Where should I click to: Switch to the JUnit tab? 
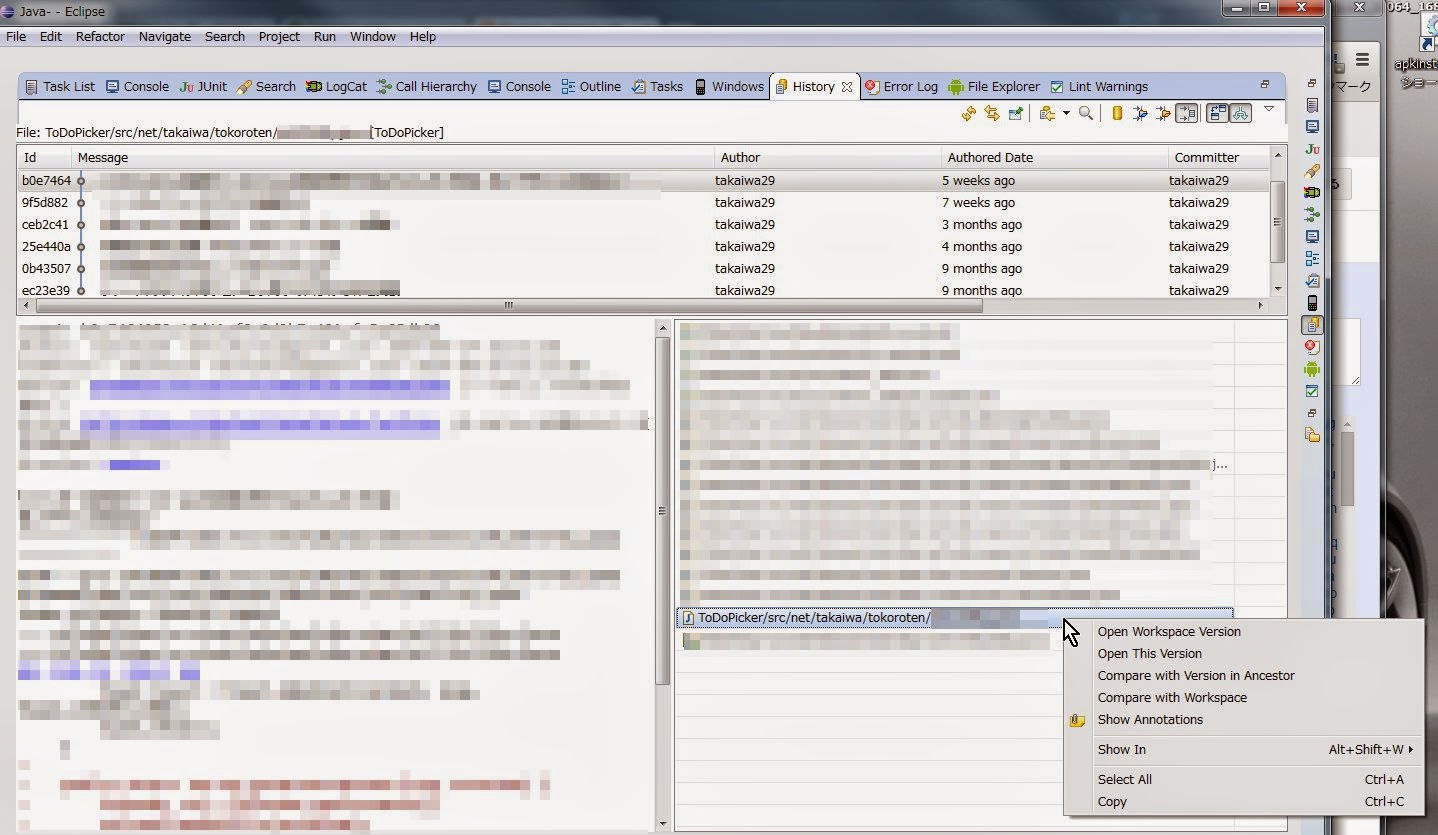203,86
